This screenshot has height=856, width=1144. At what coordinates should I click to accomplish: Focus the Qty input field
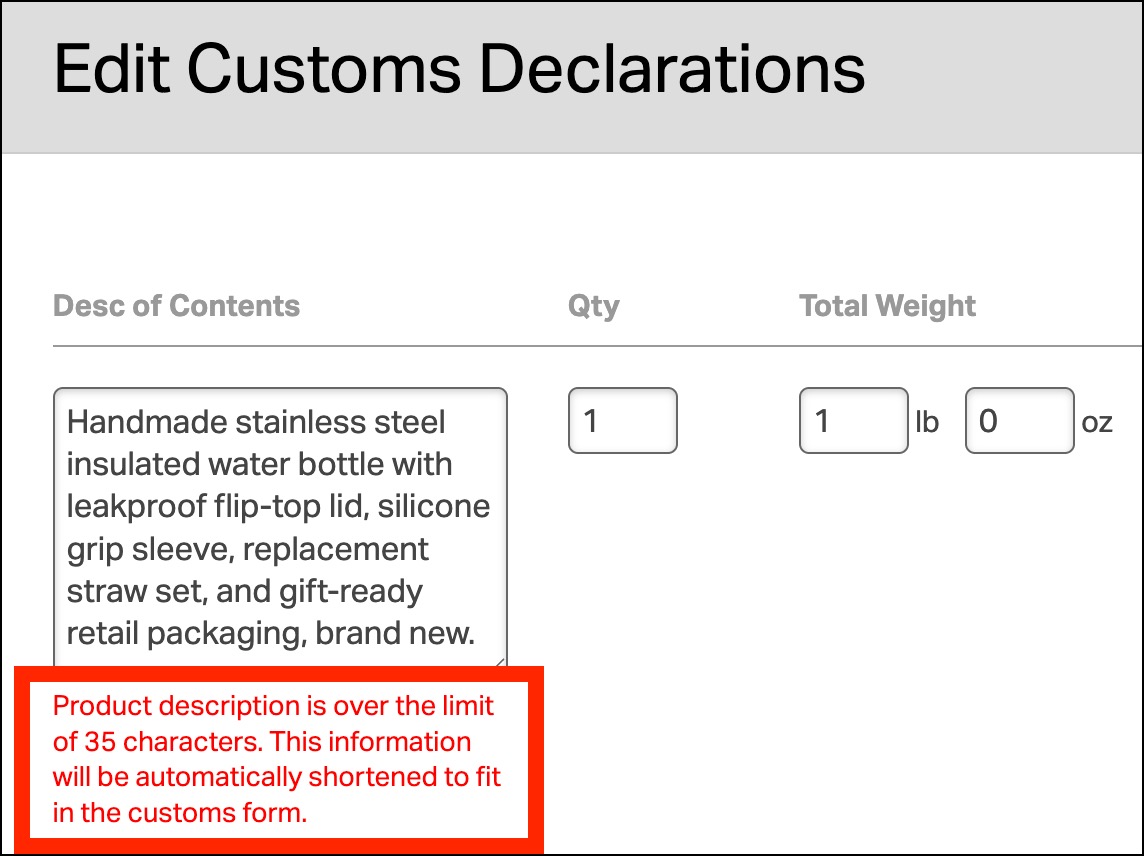click(x=622, y=421)
